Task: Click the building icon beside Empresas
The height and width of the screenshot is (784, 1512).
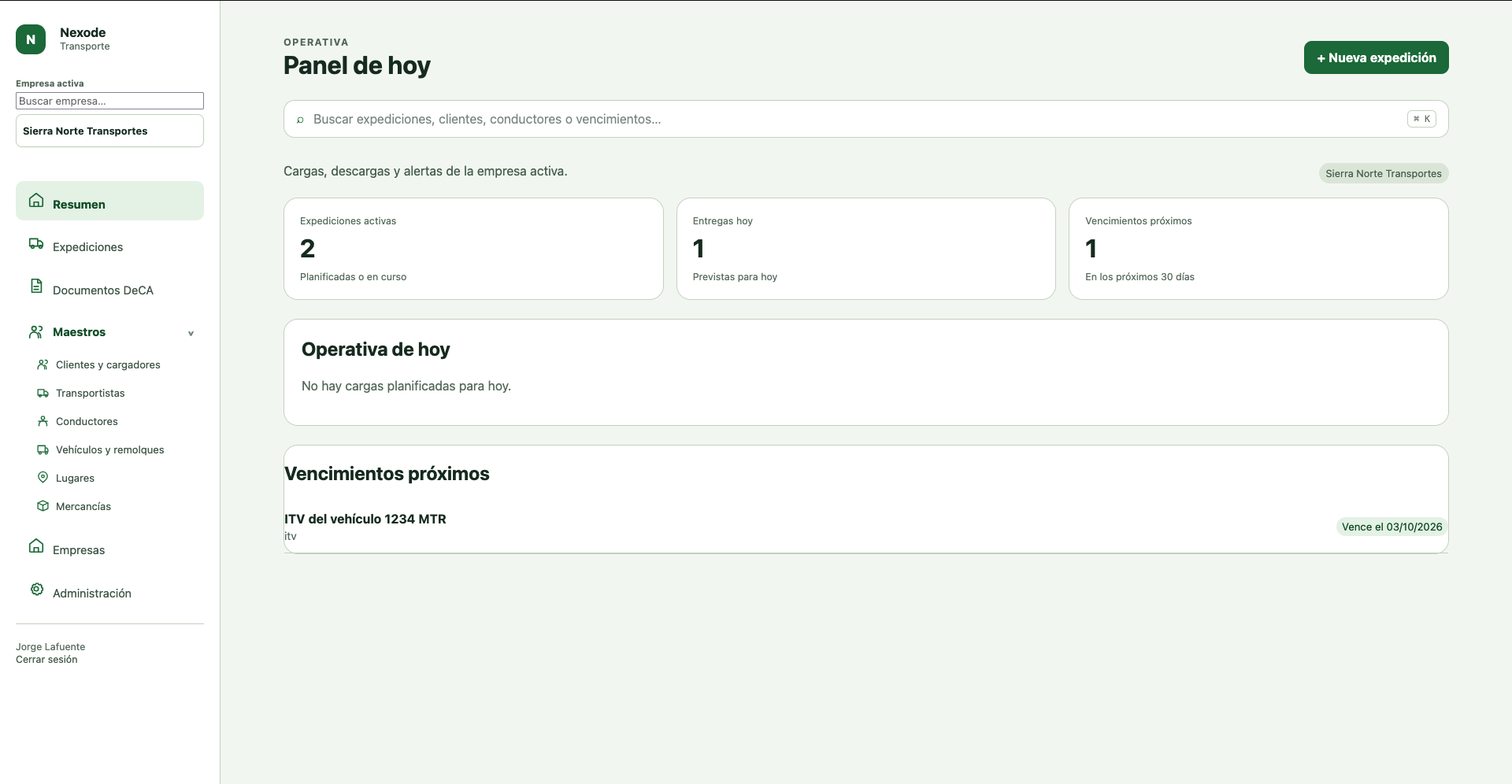Action: (36, 545)
